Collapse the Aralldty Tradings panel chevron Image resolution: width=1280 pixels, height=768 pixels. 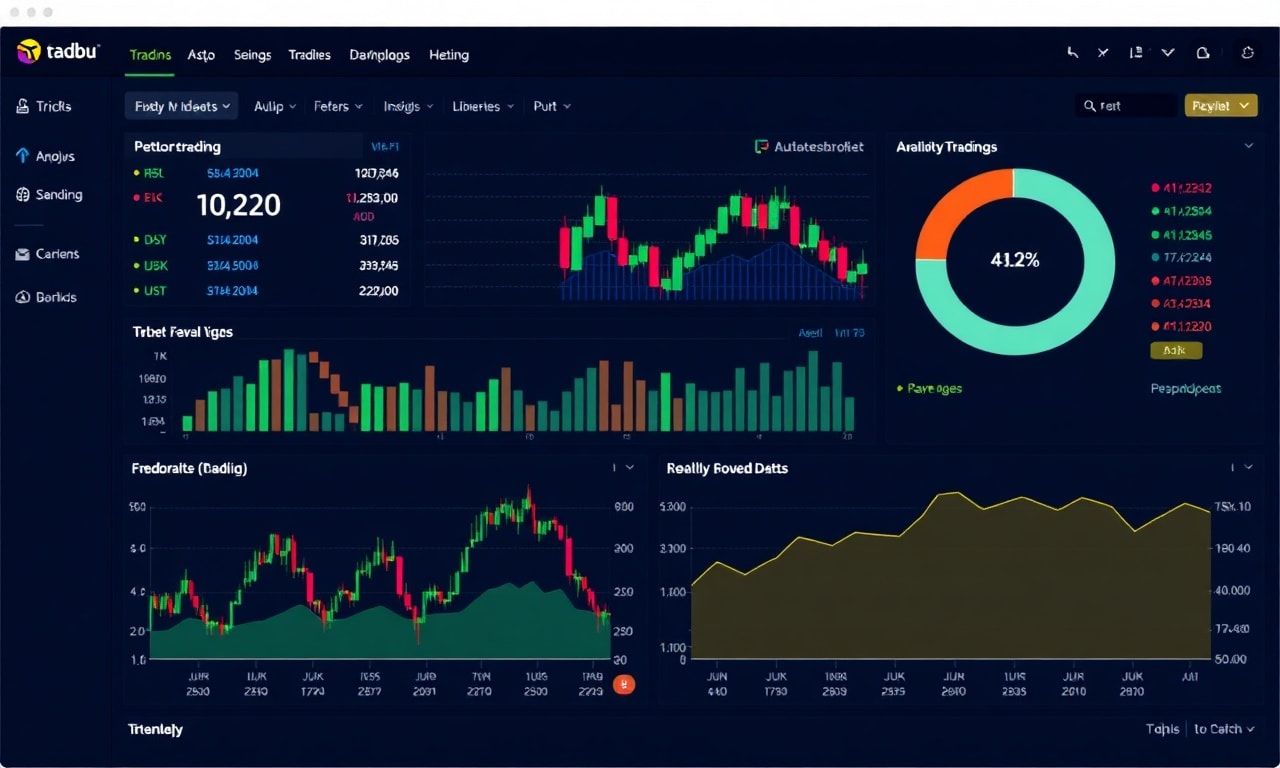(1248, 146)
